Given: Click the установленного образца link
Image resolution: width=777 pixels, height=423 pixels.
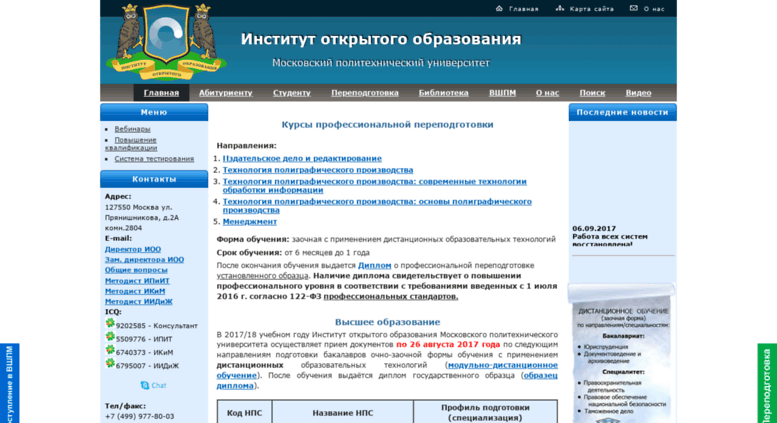Looking at the screenshot, I should [x=263, y=275].
